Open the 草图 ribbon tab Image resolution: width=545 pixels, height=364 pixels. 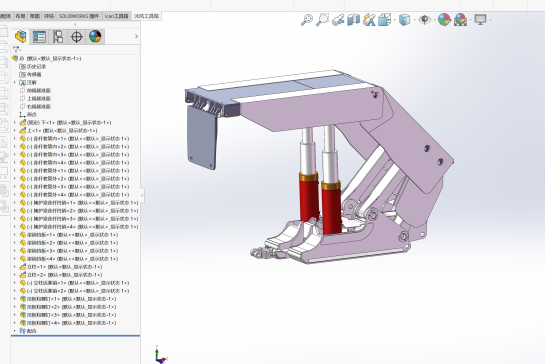(x=34, y=16)
